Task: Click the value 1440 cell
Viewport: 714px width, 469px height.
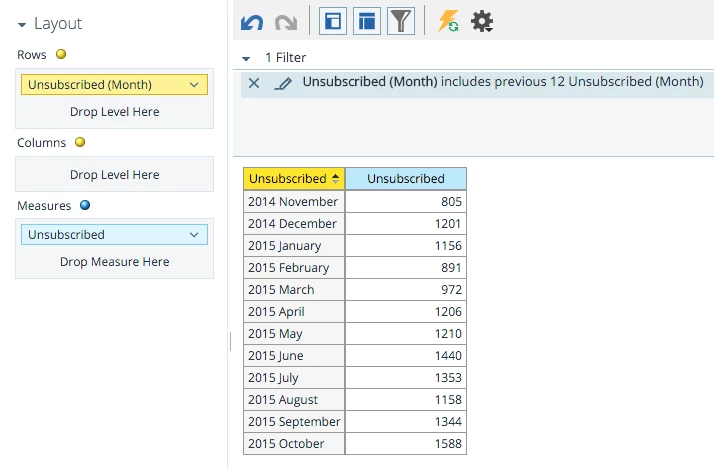Action: [406, 356]
